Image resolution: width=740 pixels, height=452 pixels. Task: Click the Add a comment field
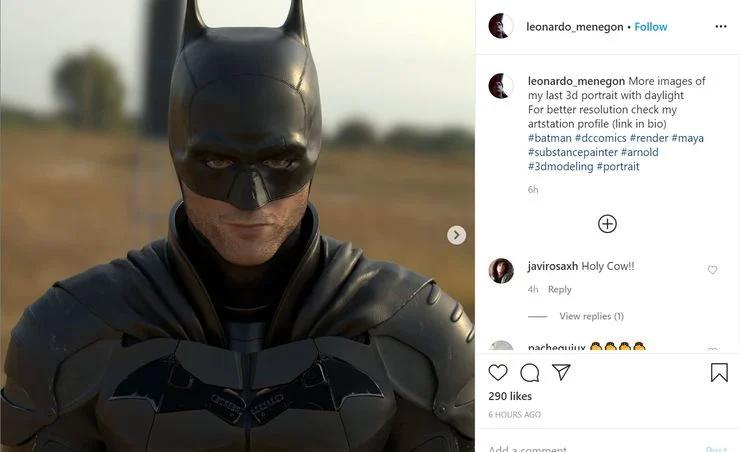pyautogui.click(x=580, y=448)
